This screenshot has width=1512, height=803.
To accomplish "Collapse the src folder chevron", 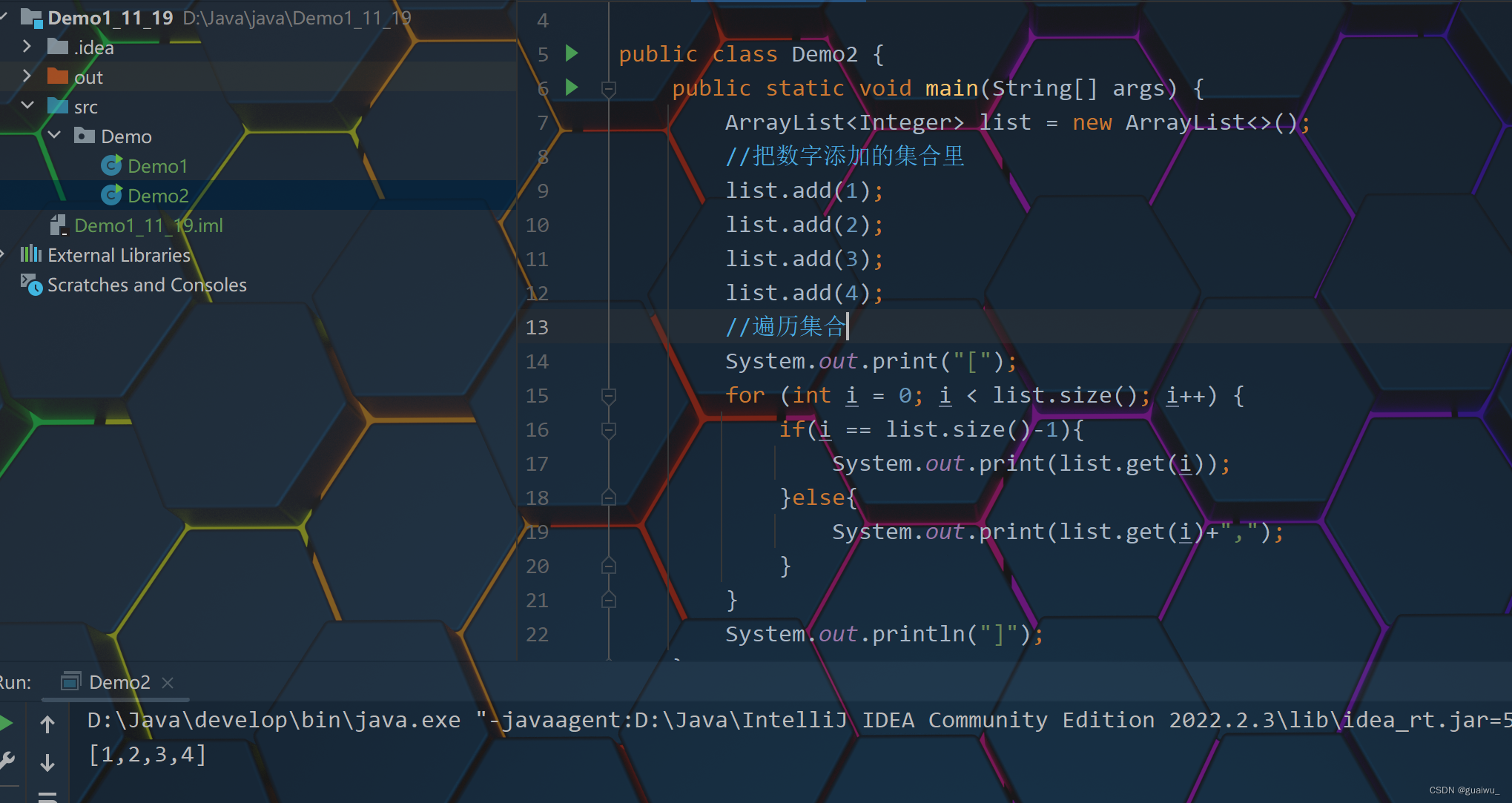I will tap(27, 106).
